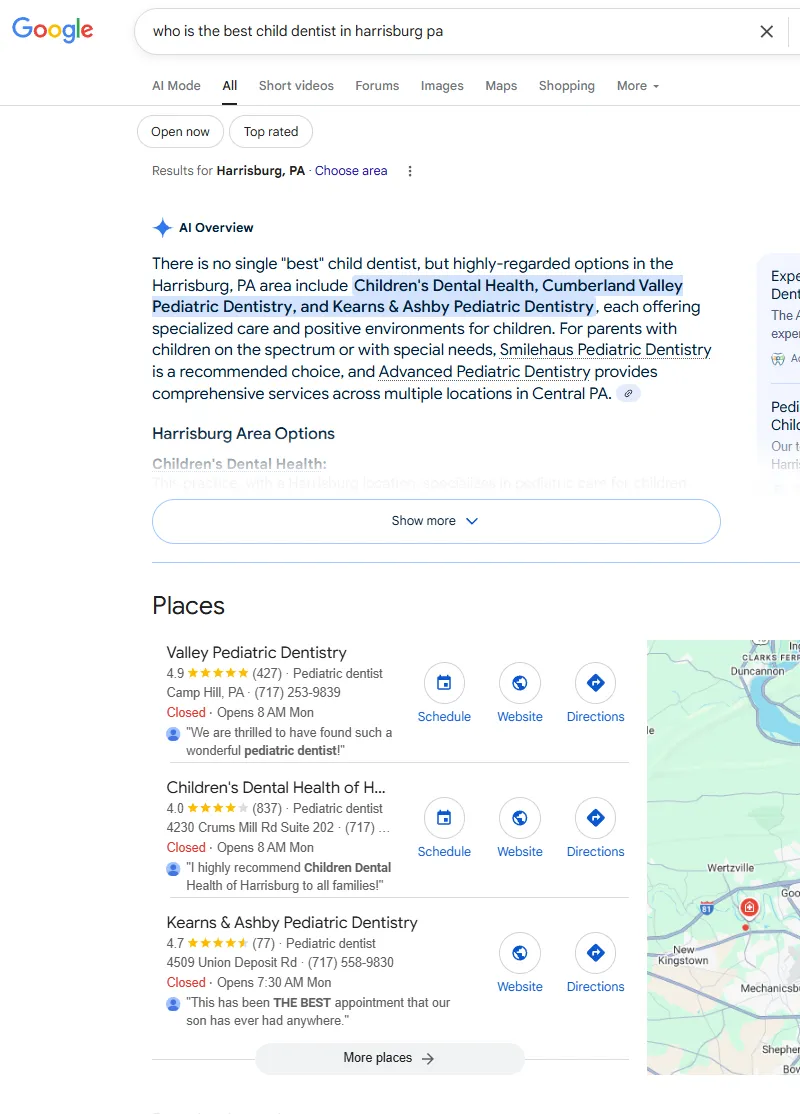Click the More places button
This screenshot has height=1114, width=800.
click(x=389, y=1058)
